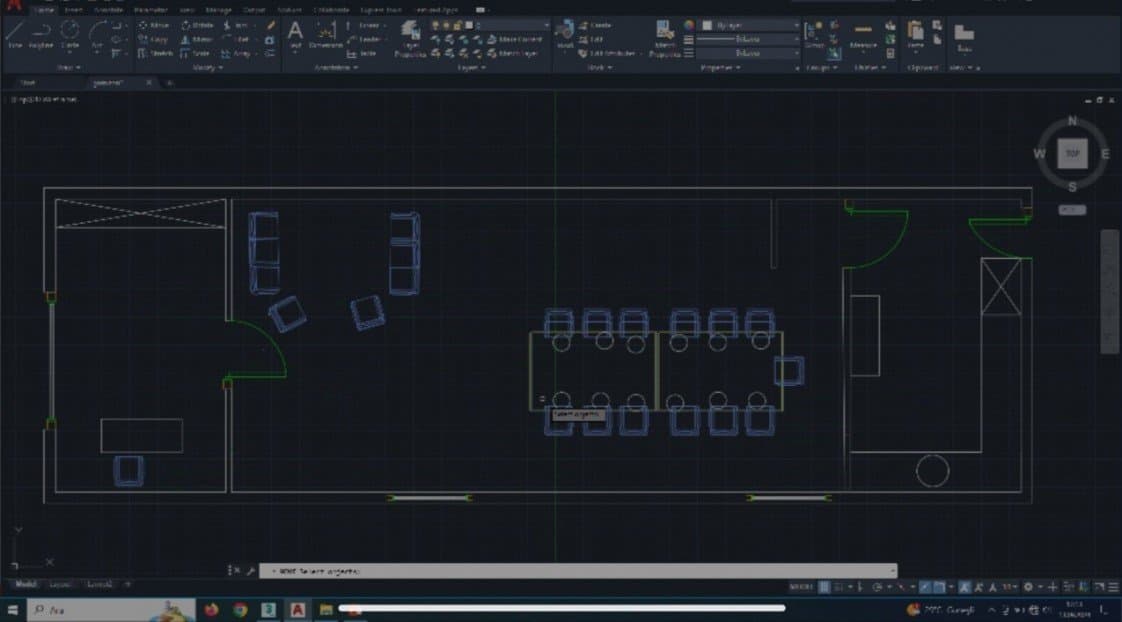Expand the Annotation panel flyout

[336, 67]
